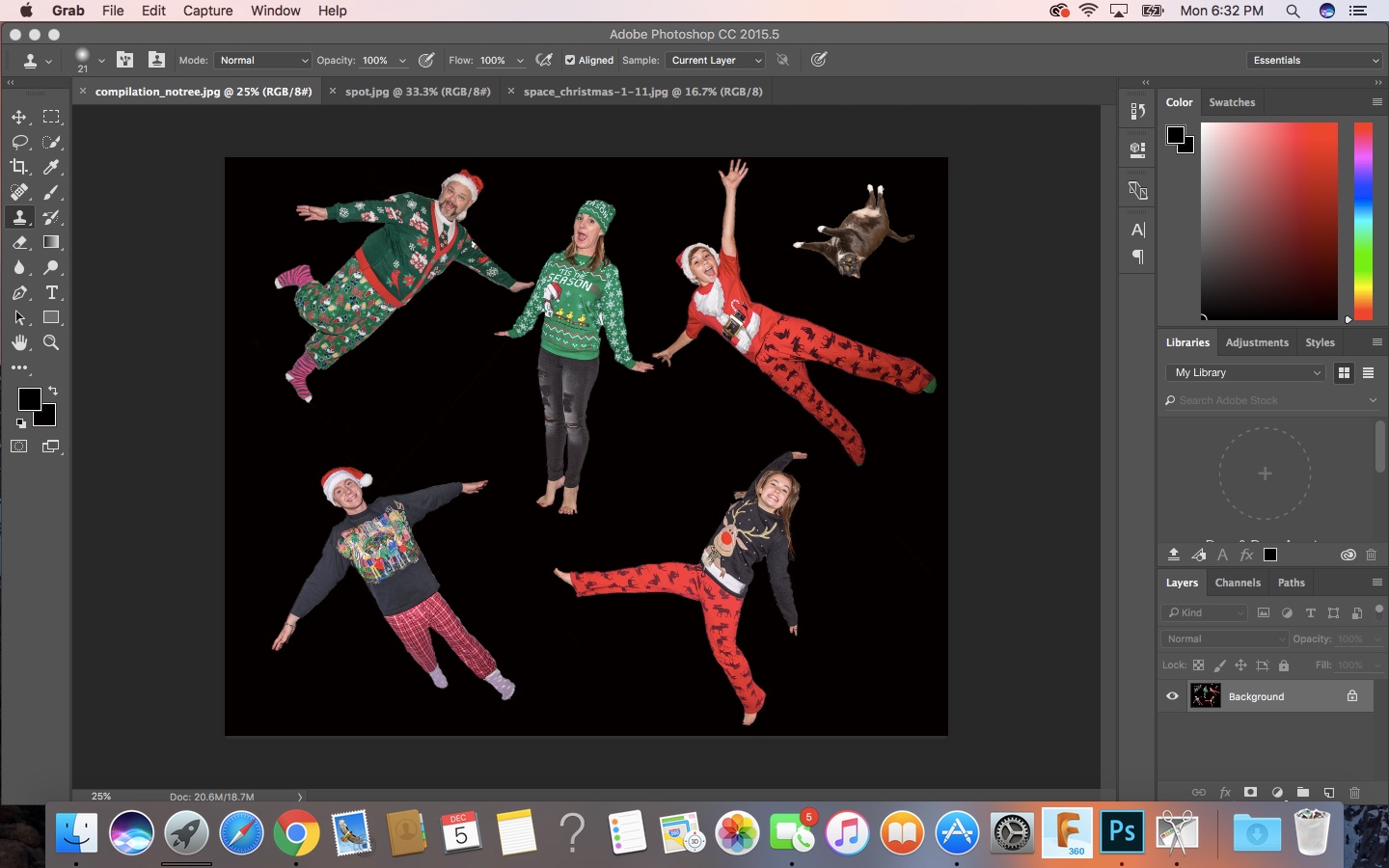Select the Background layer thumbnail
This screenshot has width=1389, height=868.
(1205, 696)
